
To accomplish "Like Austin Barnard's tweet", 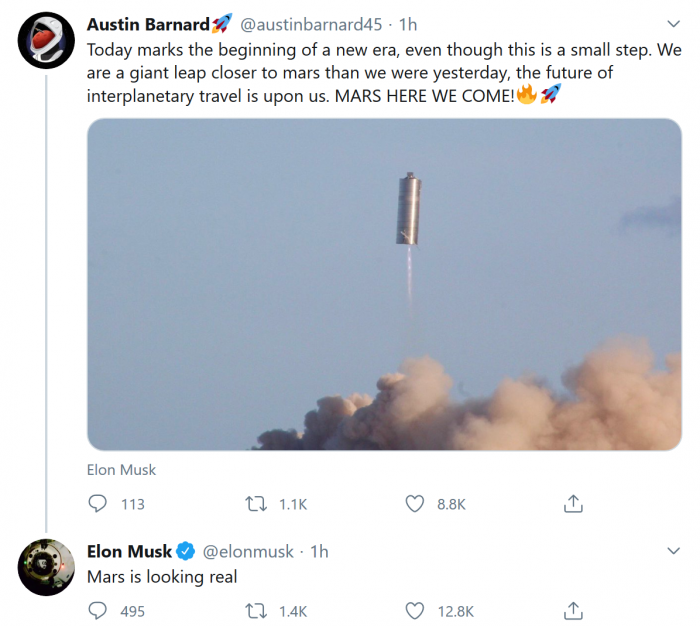I will [x=414, y=504].
